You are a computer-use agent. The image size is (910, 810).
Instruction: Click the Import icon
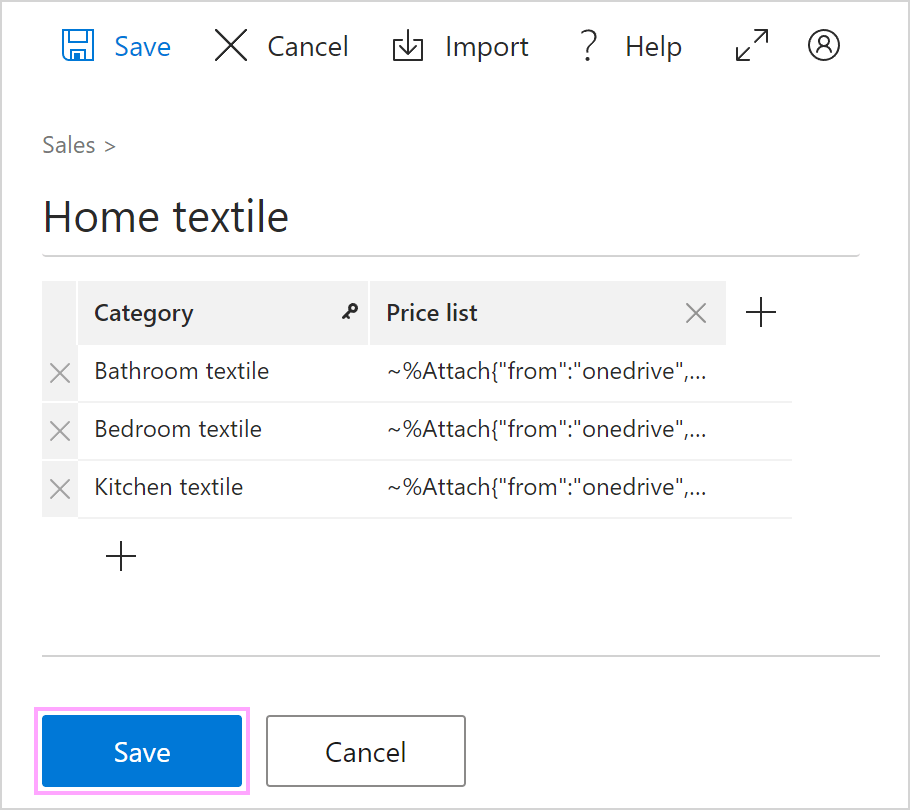pos(408,45)
